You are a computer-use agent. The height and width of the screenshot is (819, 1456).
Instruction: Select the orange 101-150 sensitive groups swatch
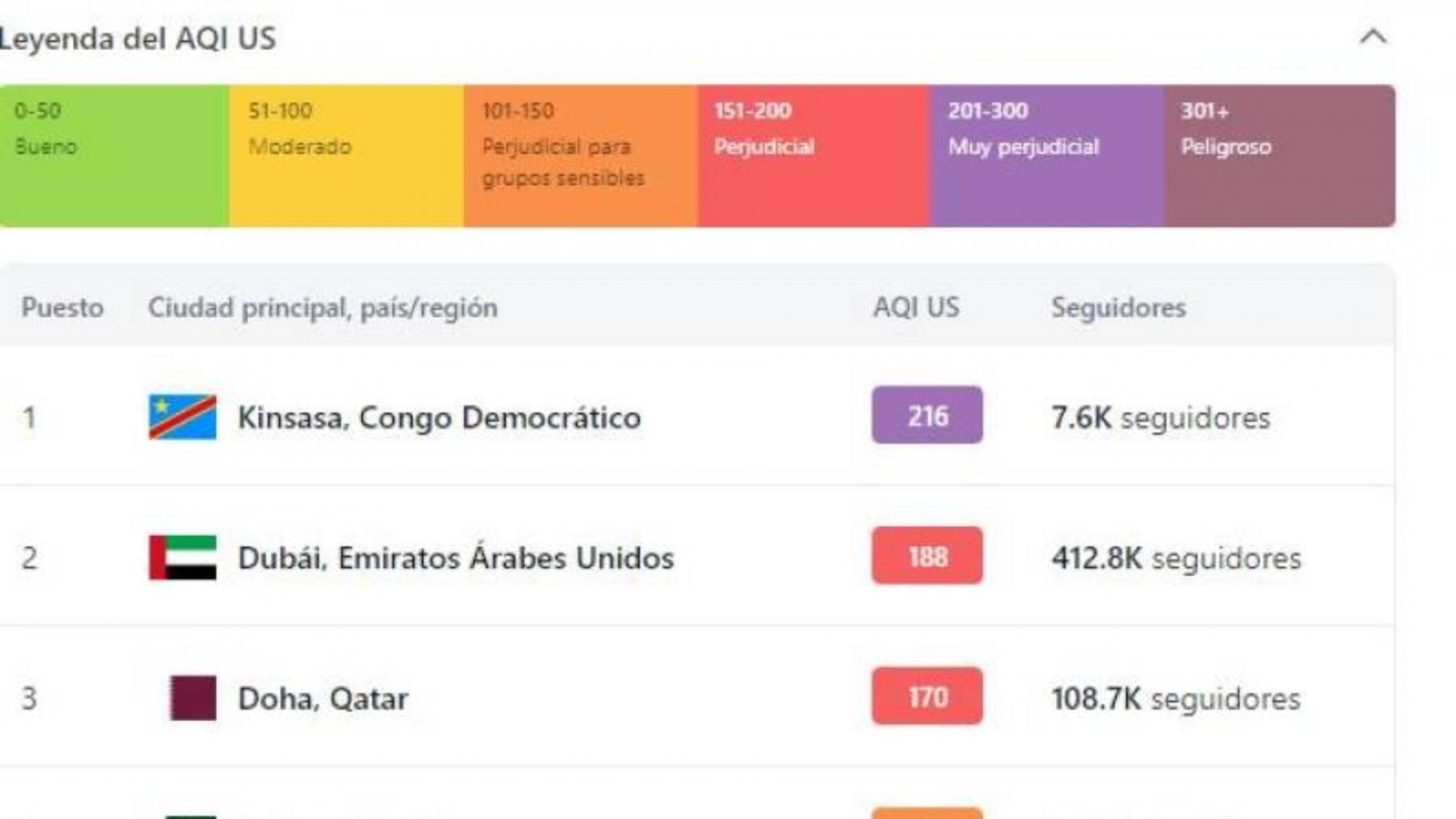[580, 156]
